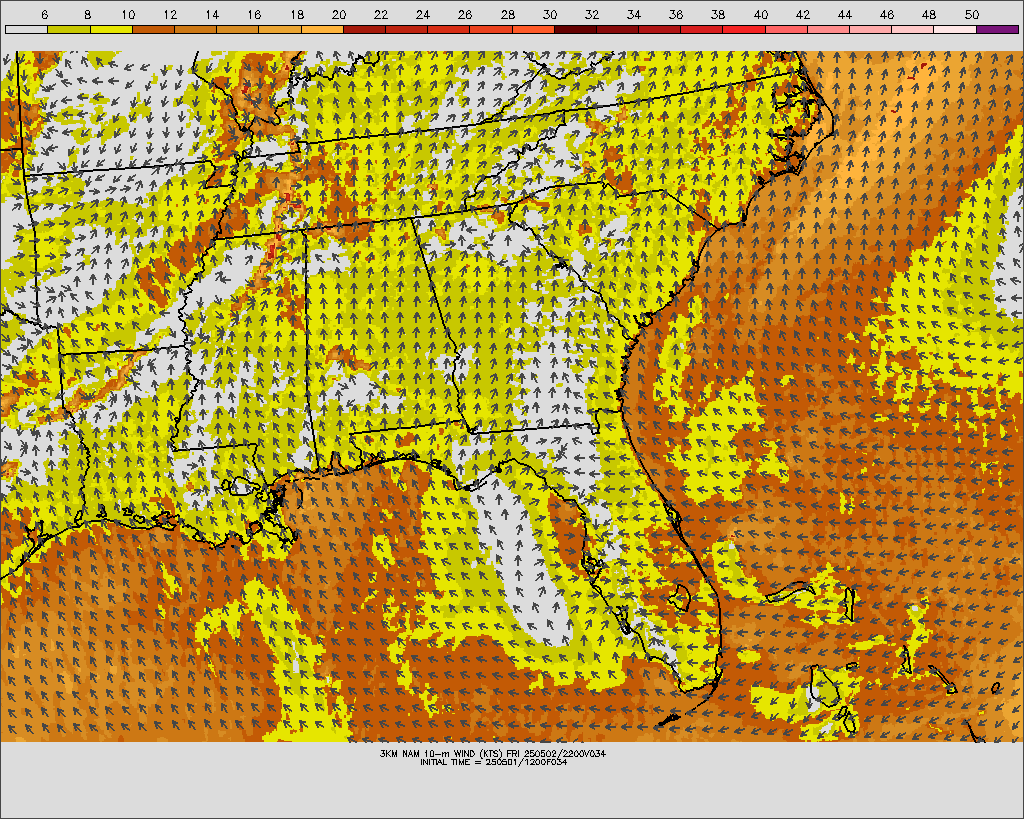This screenshot has height=819, width=1024.
Task: Click the legend label "6"
Action: click(44, 14)
